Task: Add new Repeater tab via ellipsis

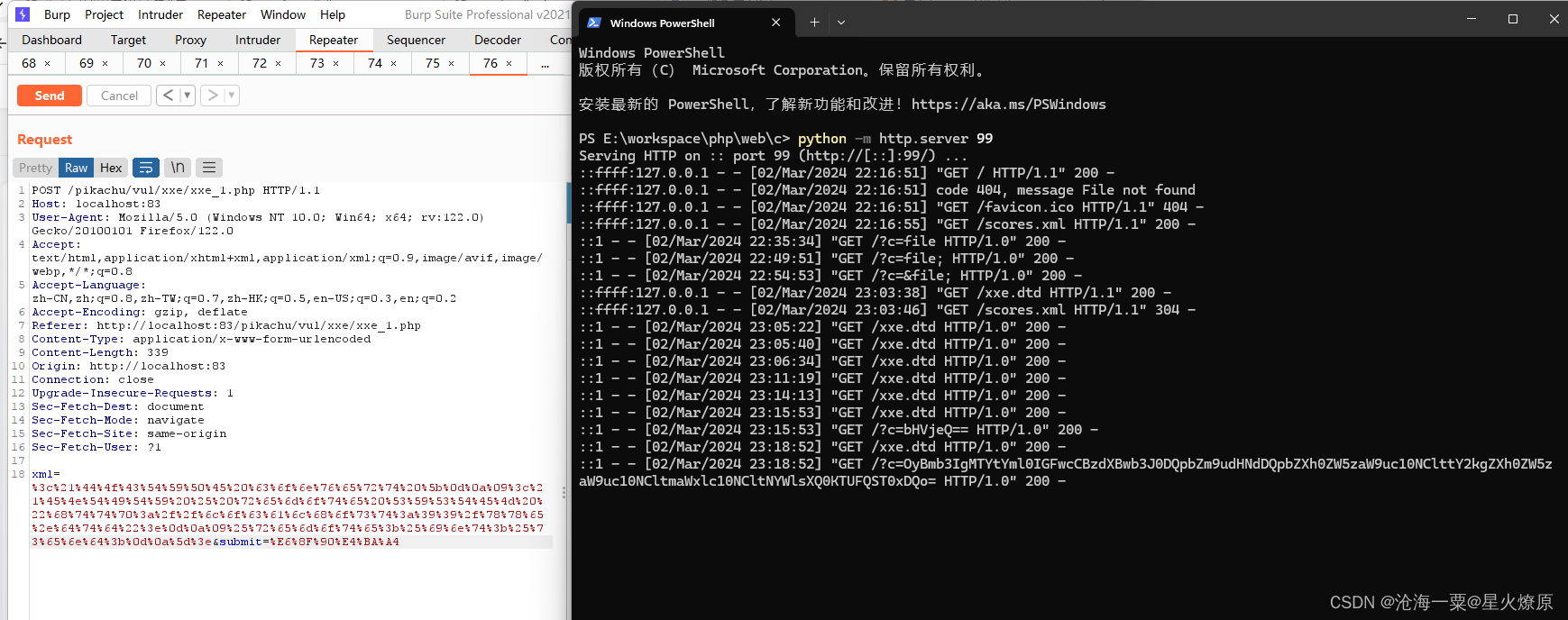Action: (545, 64)
